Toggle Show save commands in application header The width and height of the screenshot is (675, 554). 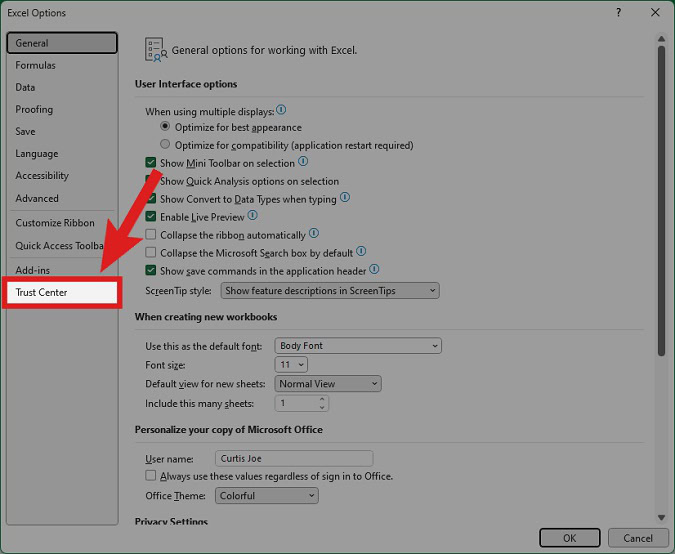(151, 270)
